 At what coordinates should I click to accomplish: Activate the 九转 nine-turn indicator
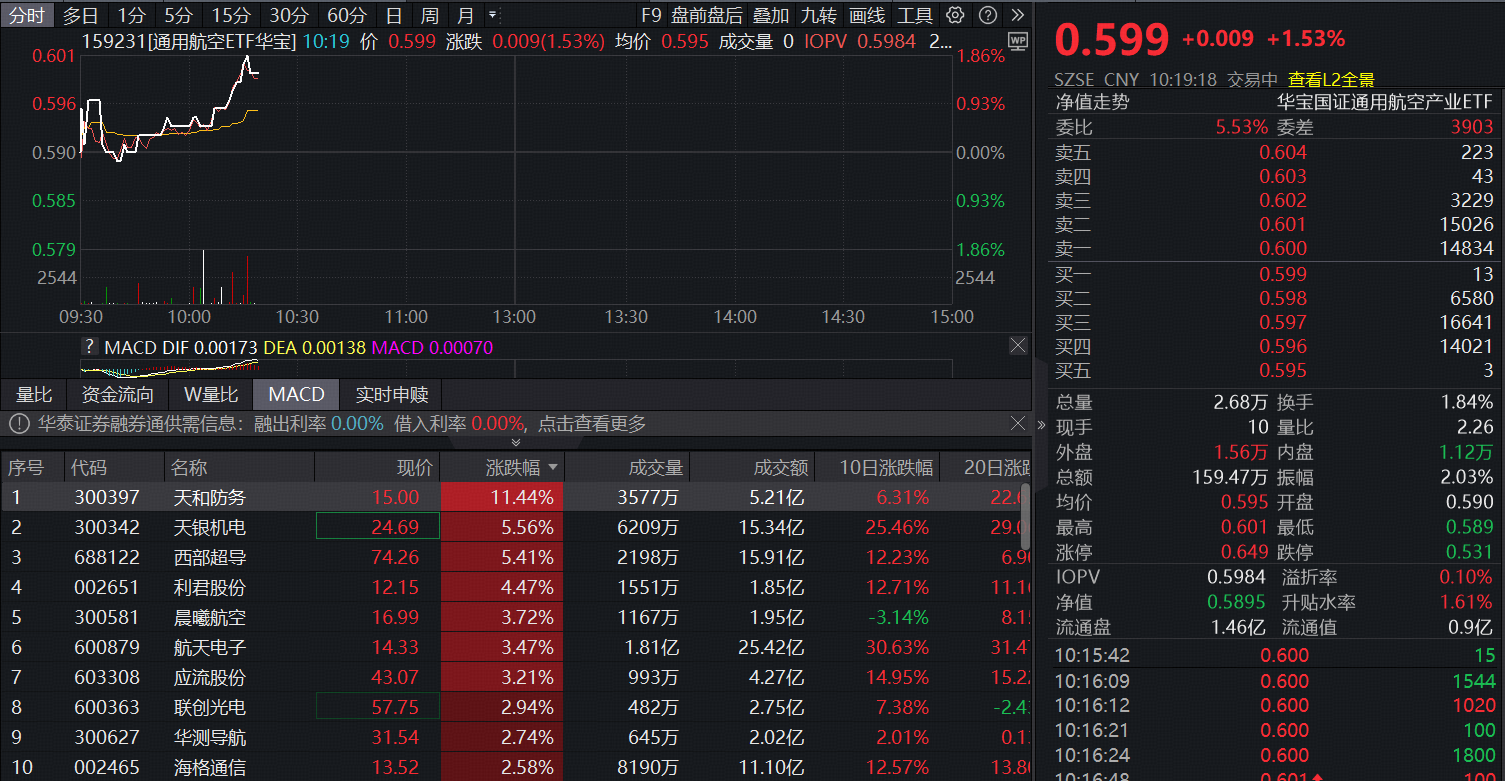pos(818,15)
